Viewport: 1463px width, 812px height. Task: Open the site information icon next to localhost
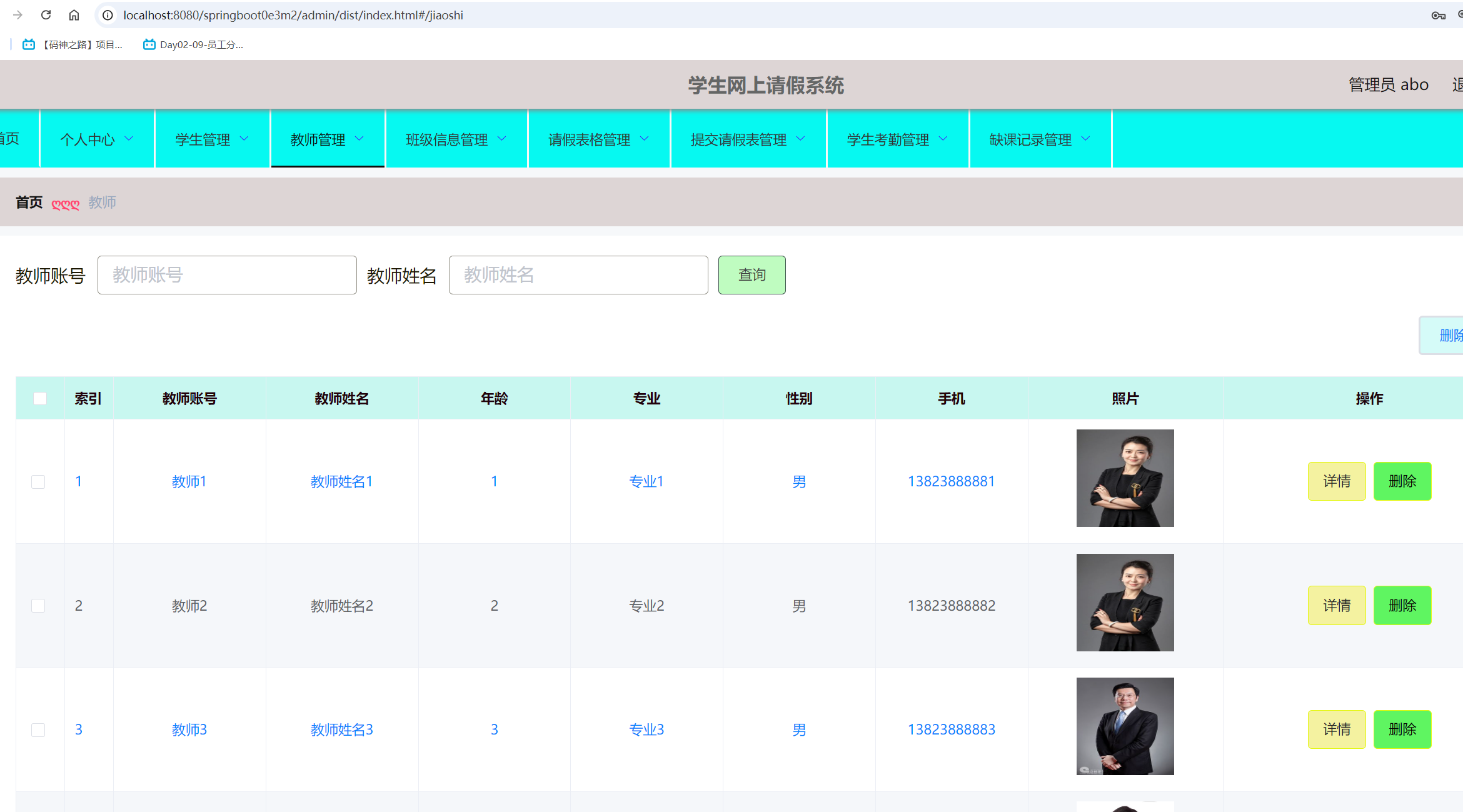click(107, 14)
